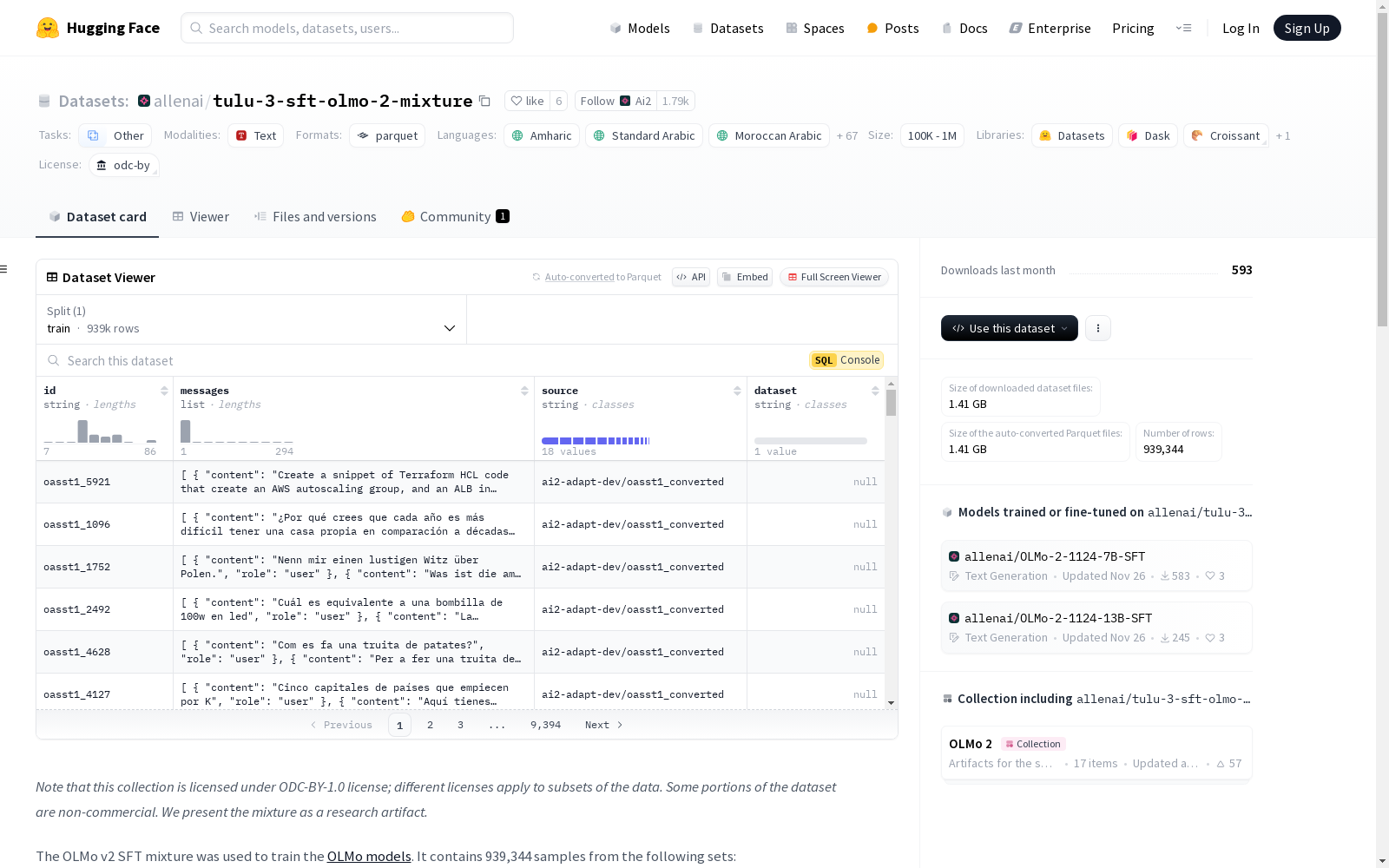Open Posts in the top navigation
This screenshot has height=868, width=1389.
tap(892, 28)
